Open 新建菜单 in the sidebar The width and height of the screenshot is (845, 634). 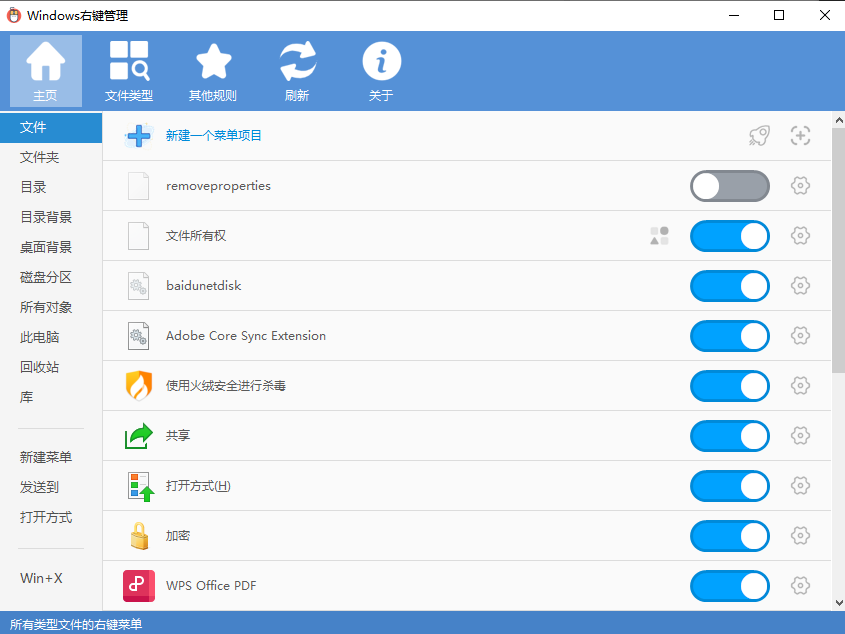click(51, 457)
